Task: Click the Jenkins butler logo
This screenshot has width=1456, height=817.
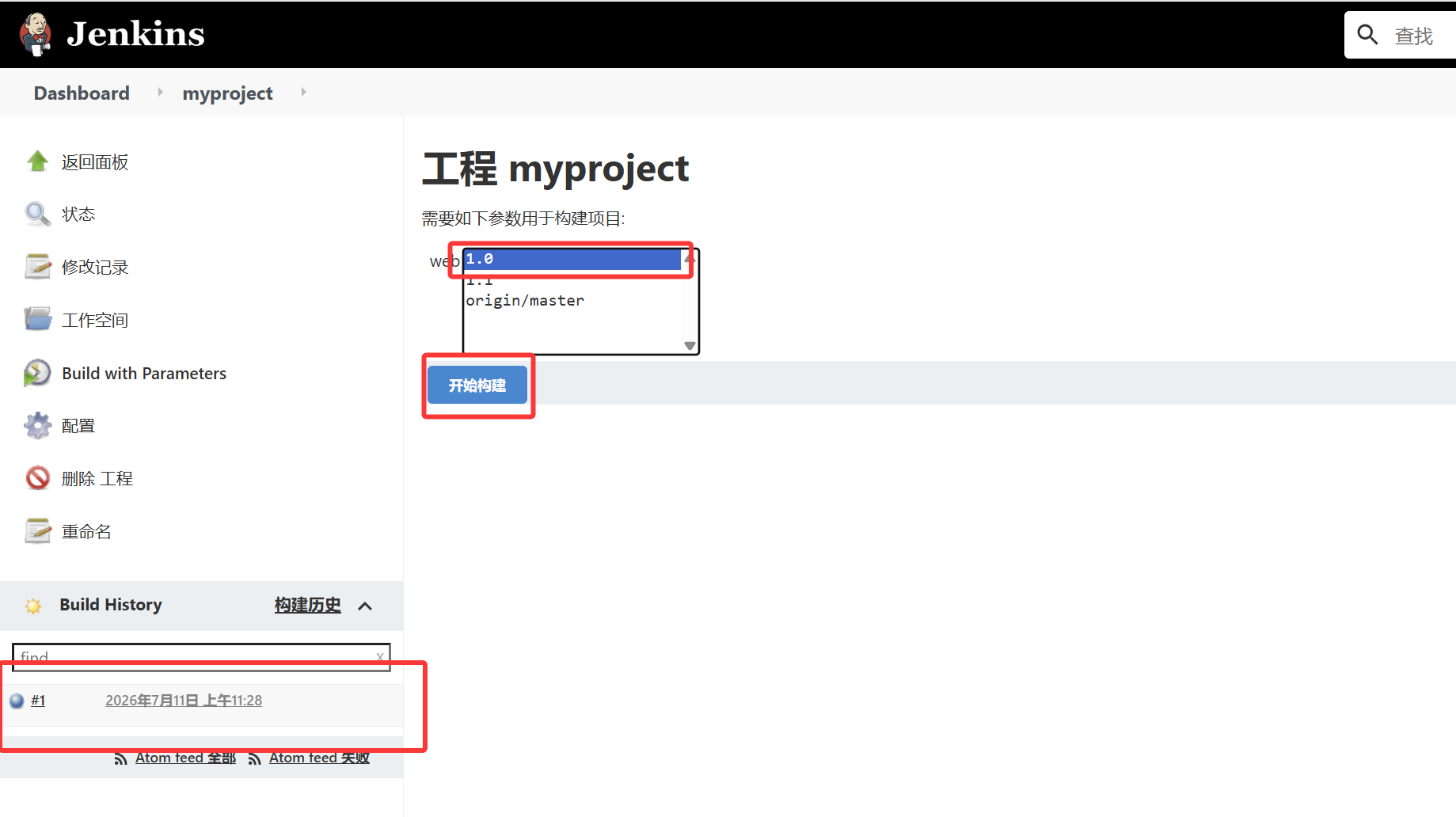Action: pos(36,34)
